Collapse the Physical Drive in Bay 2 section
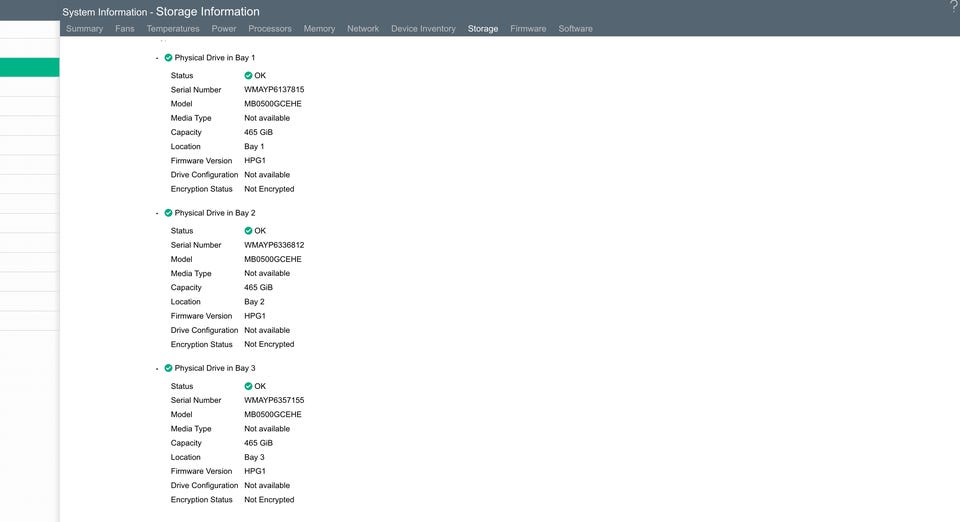Viewport: 960px width, 522px height. click(x=157, y=214)
